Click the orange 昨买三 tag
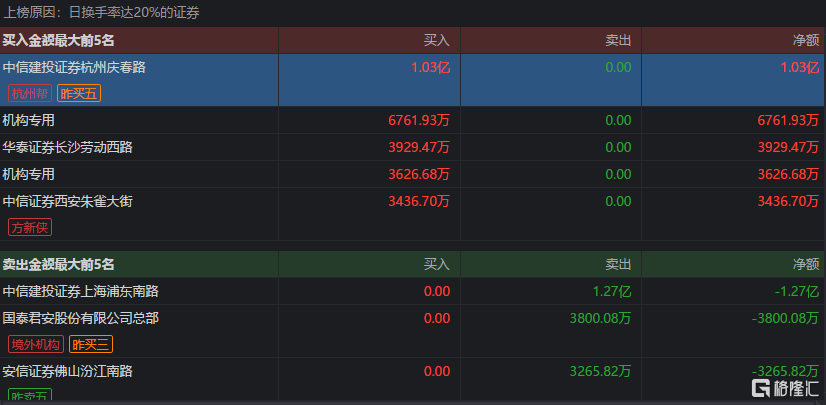Image resolution: width=826 pixels, height=405 pixels. [x=91, y=344]
